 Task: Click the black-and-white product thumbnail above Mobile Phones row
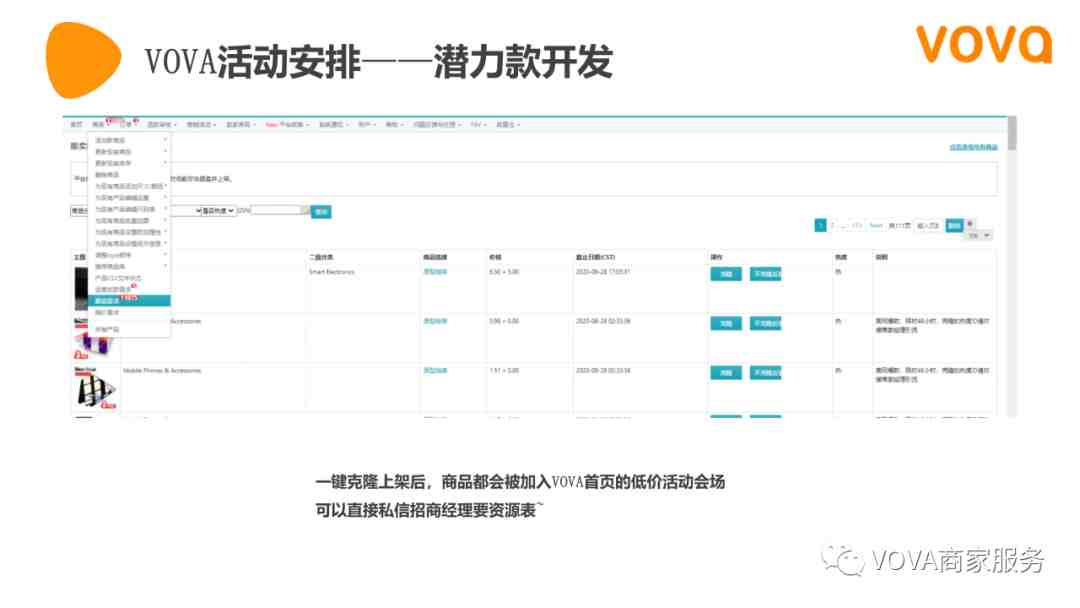tap(94, 388)
